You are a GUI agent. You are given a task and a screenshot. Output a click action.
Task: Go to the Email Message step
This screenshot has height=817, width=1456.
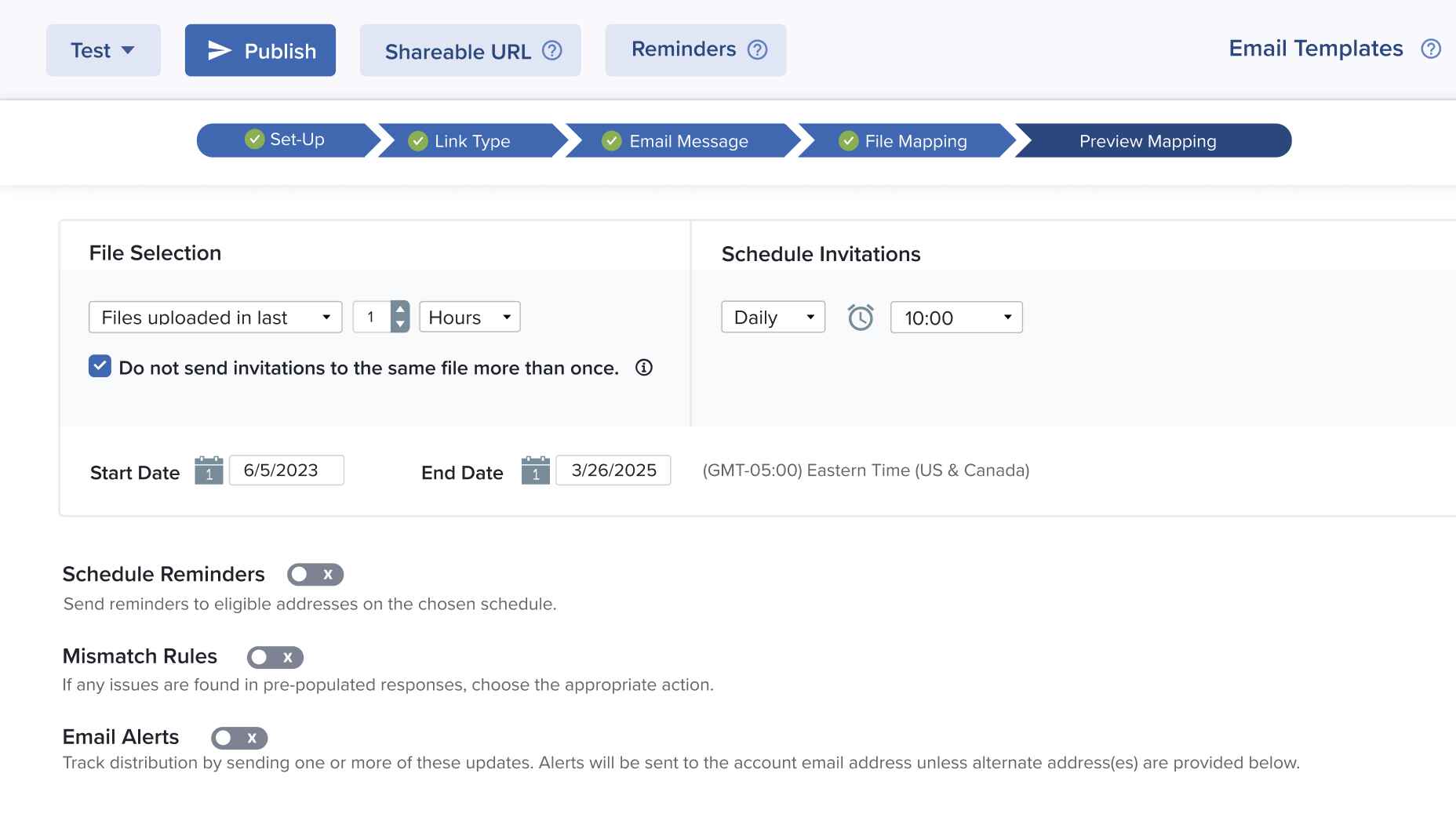click(x=679, y=141)
